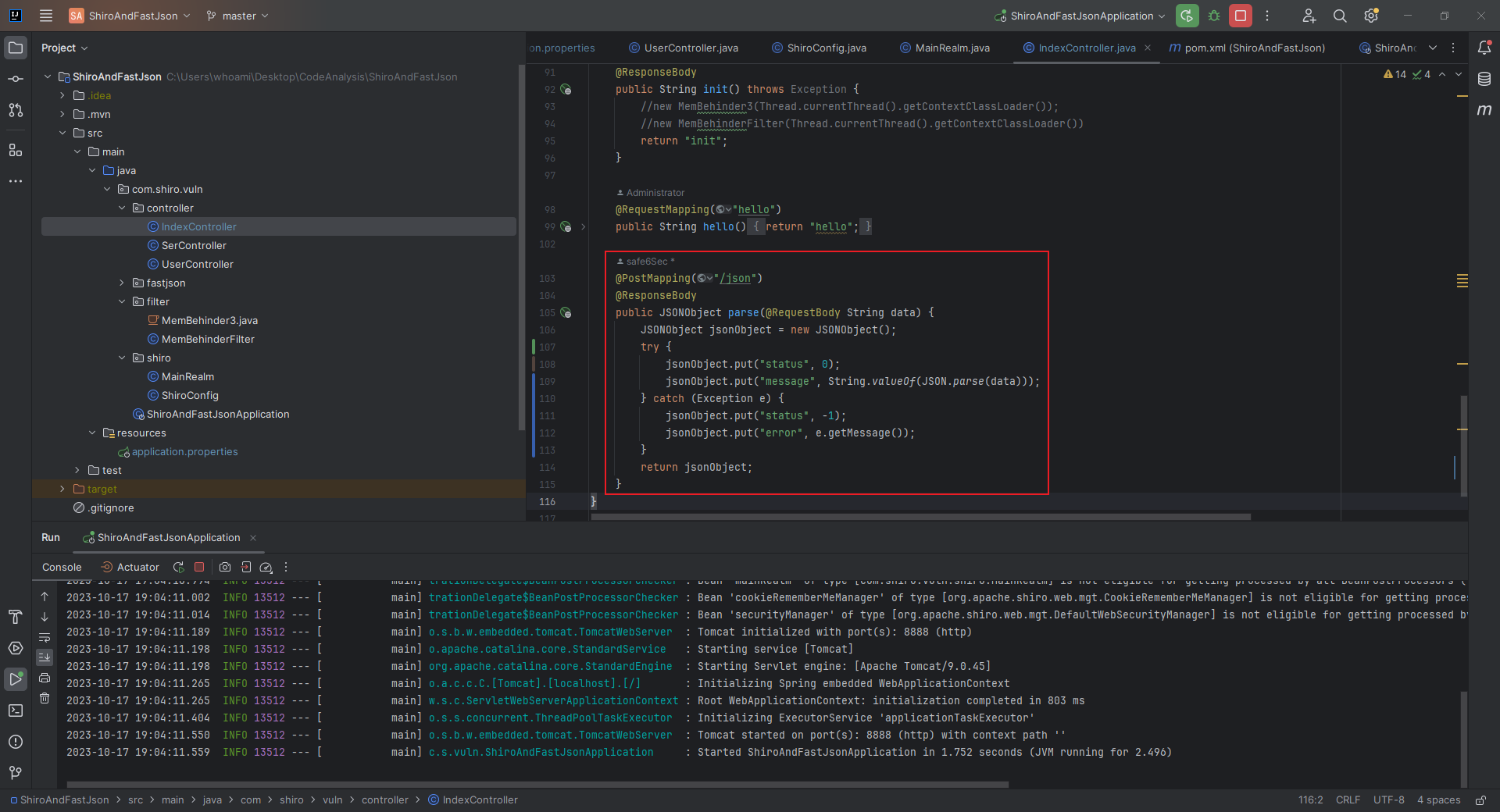Viewport: 1500px width, 812px height.
Task: Show hidden editor tabs dropdown
Action: [x=1433, y=48]
